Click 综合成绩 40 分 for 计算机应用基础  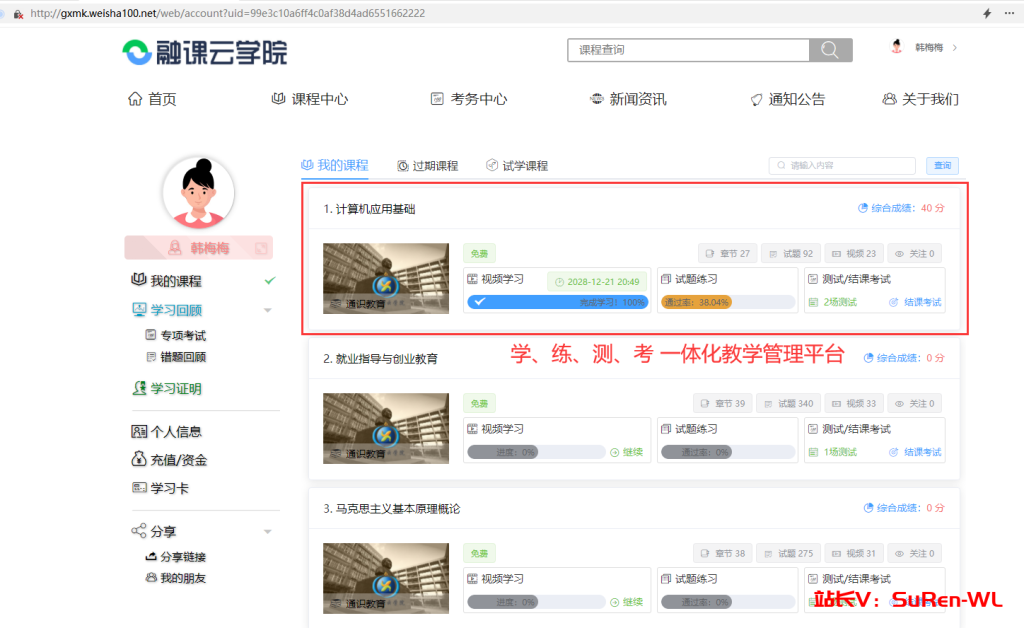pyautogui.click(x=901, y=208)
